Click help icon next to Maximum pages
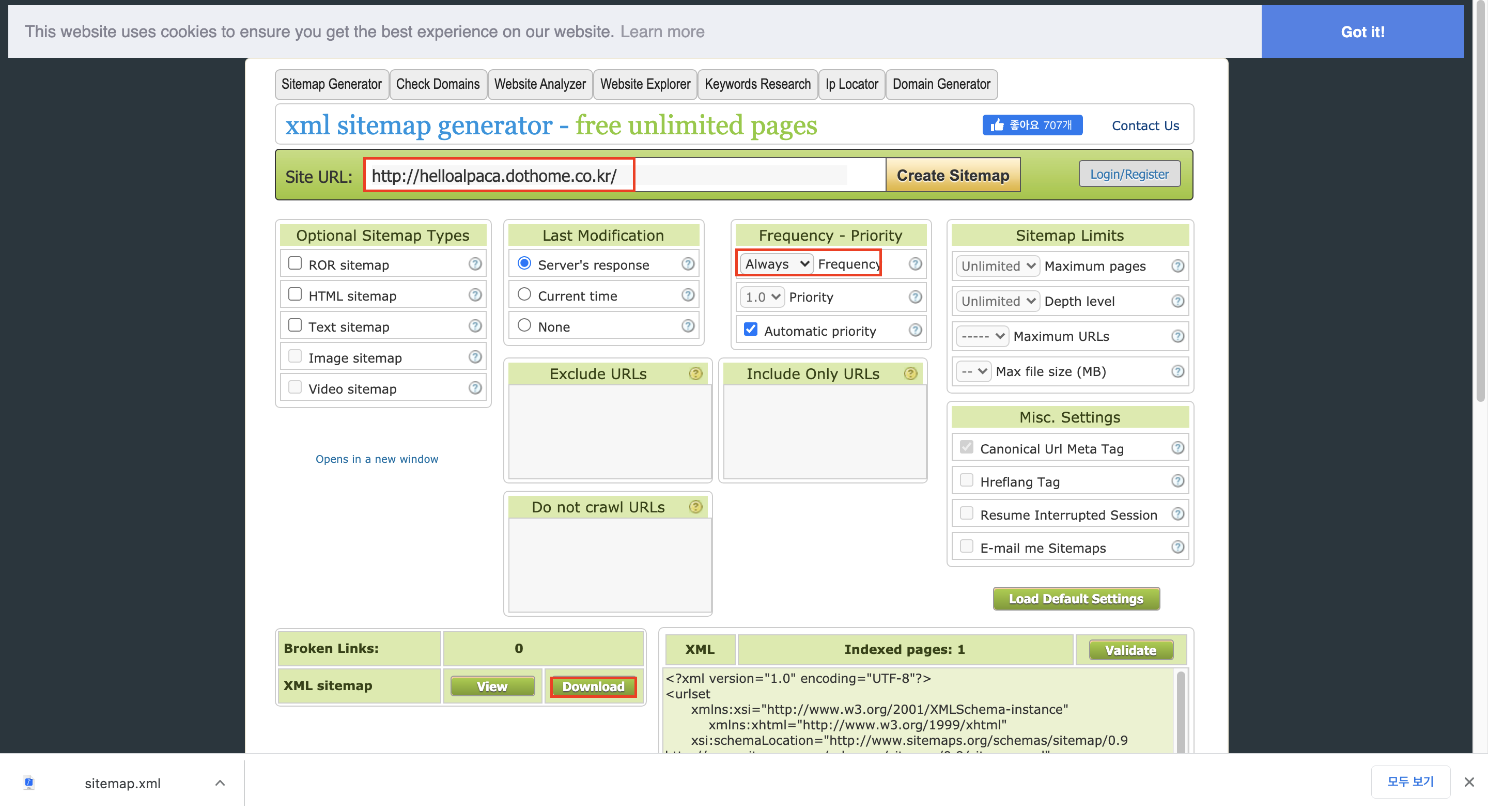This screenshot has width=1488, height=812. coord(1177,266)
